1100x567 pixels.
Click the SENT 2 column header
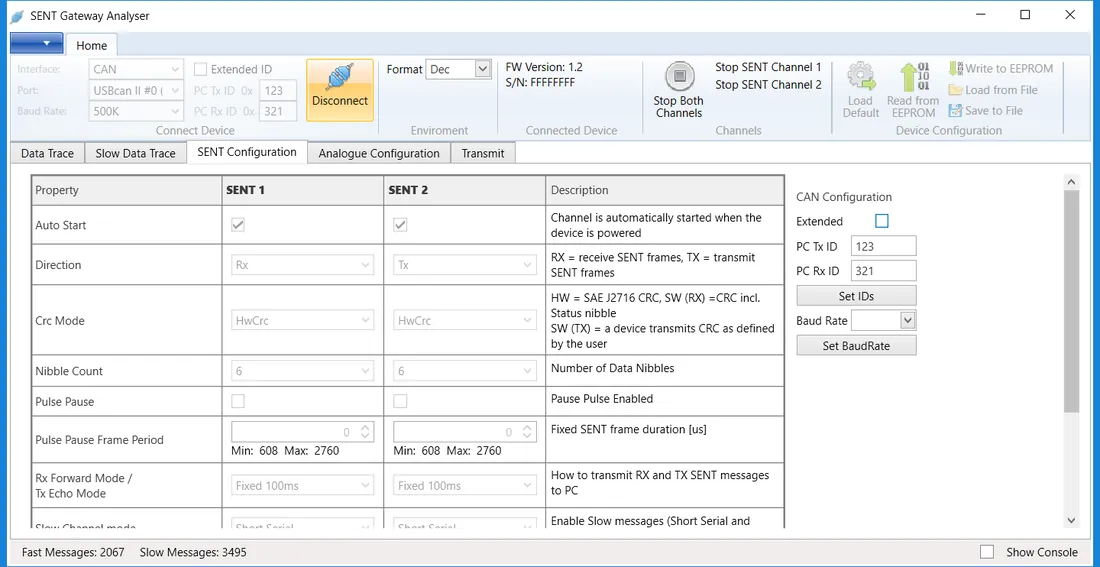click(464, 190)
